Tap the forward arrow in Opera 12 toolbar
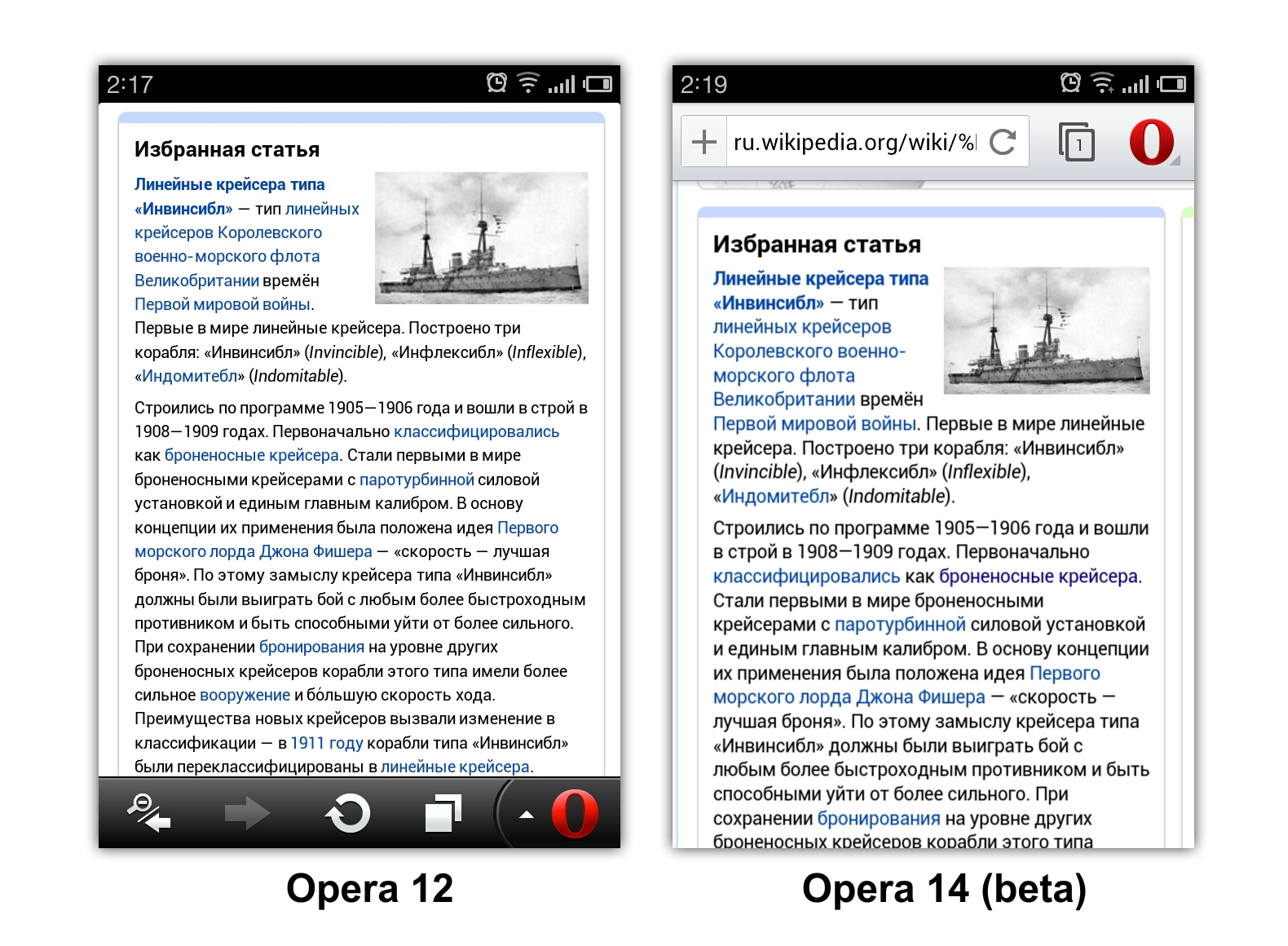 click(x=247, y=813)
